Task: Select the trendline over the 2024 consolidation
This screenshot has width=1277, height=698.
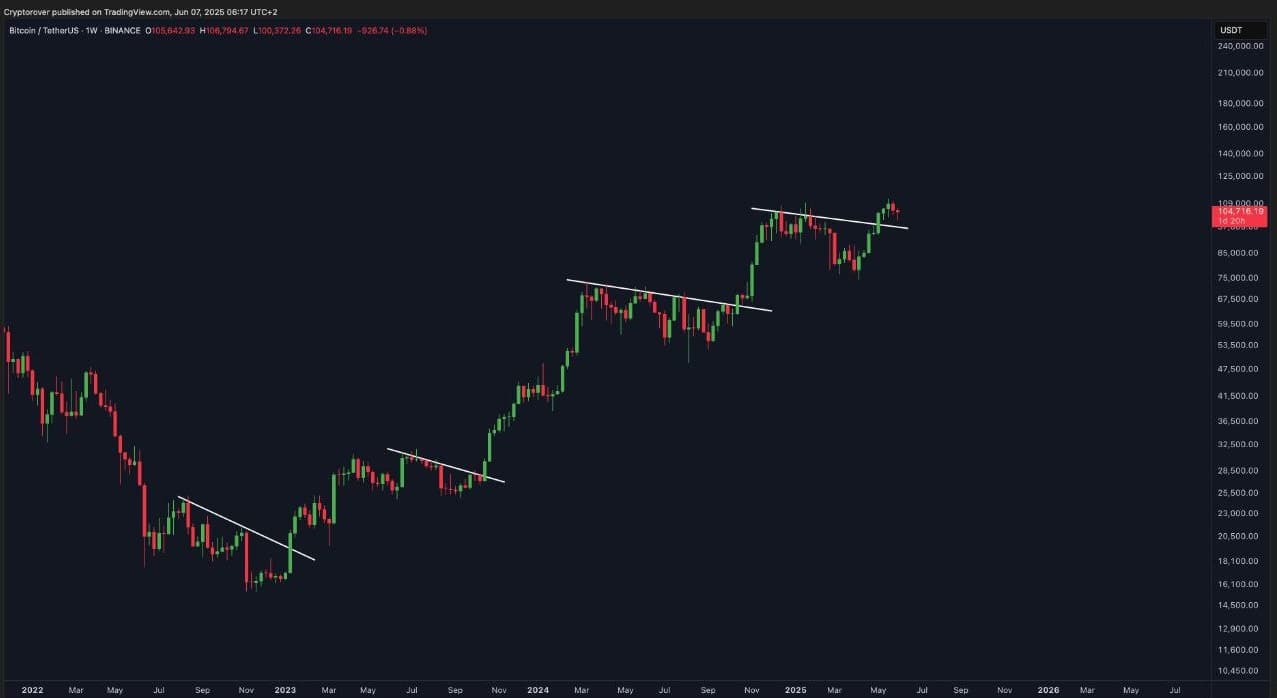Action: pos(668,295)
